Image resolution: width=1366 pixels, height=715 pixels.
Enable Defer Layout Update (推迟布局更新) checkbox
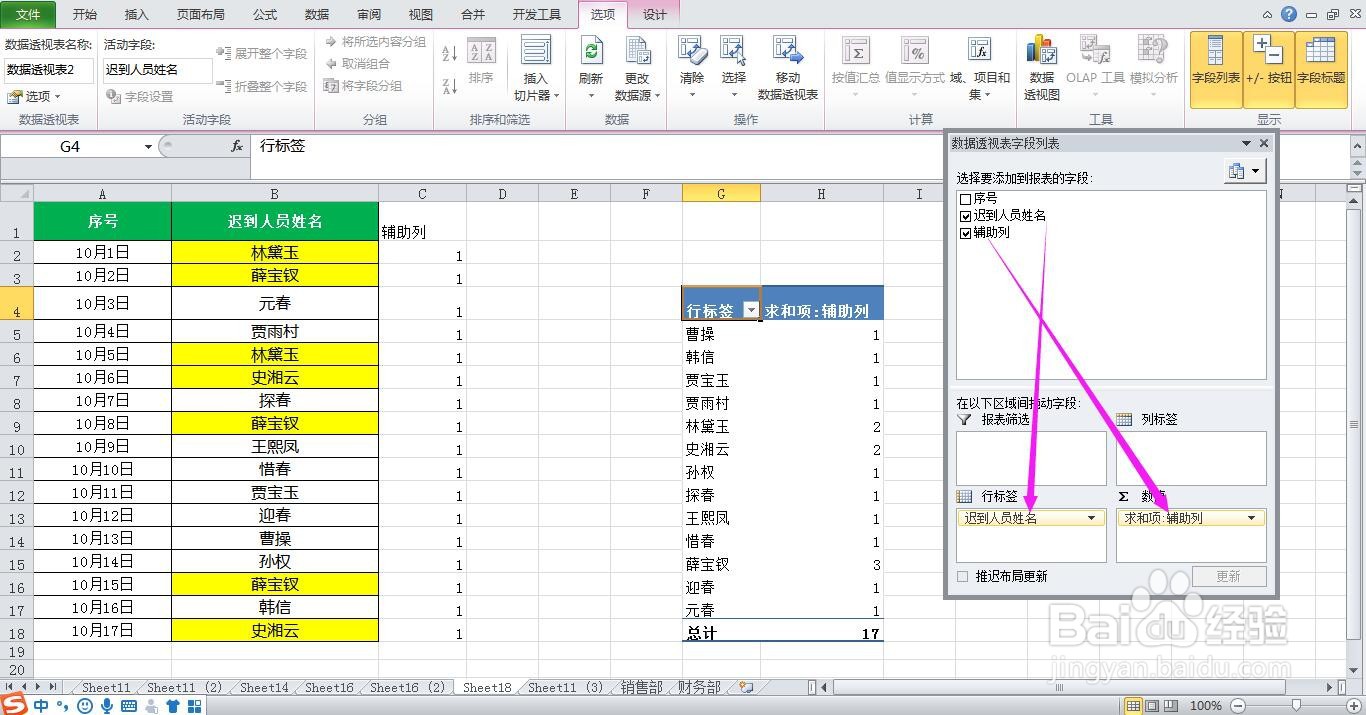[x=963, y=576]
